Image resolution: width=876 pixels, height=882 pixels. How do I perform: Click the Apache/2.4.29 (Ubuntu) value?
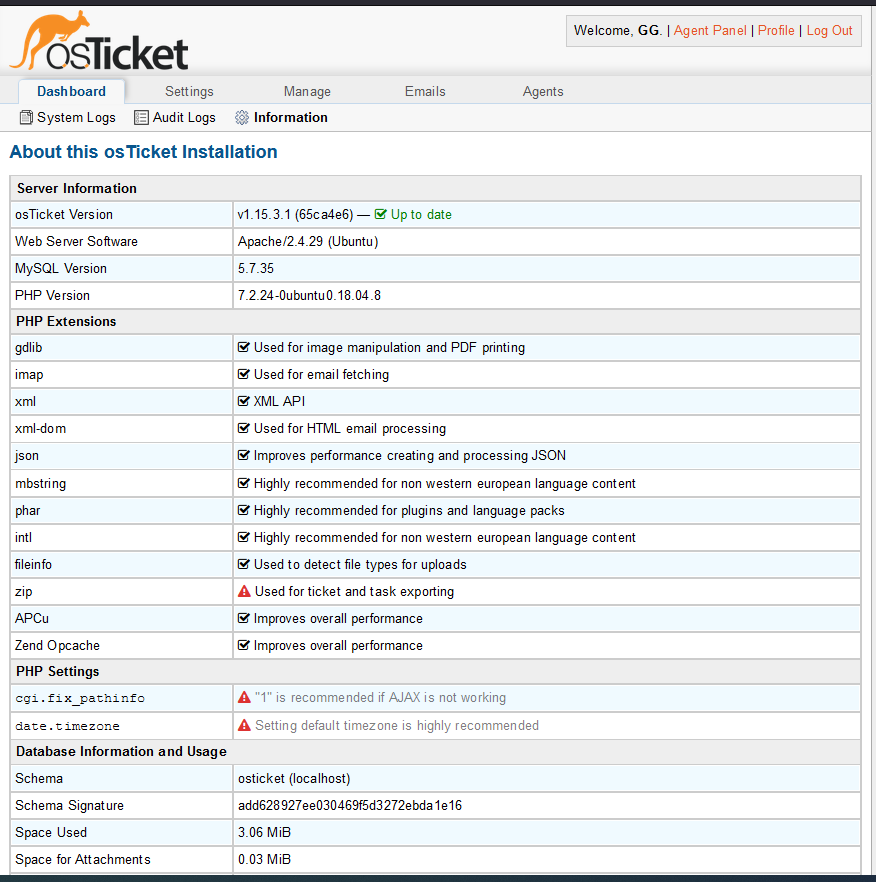coord(308,241)
